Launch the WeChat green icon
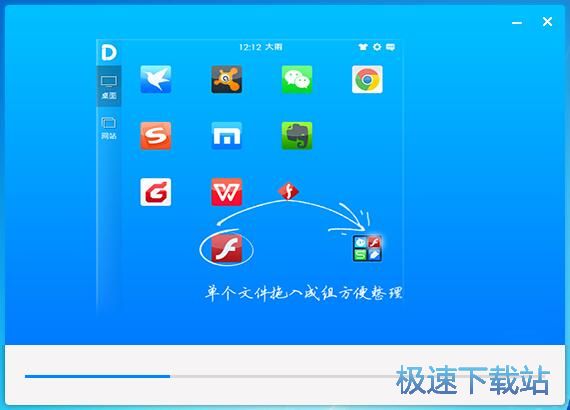The width and height of the screenshot is (570, 410). (297, 79)
